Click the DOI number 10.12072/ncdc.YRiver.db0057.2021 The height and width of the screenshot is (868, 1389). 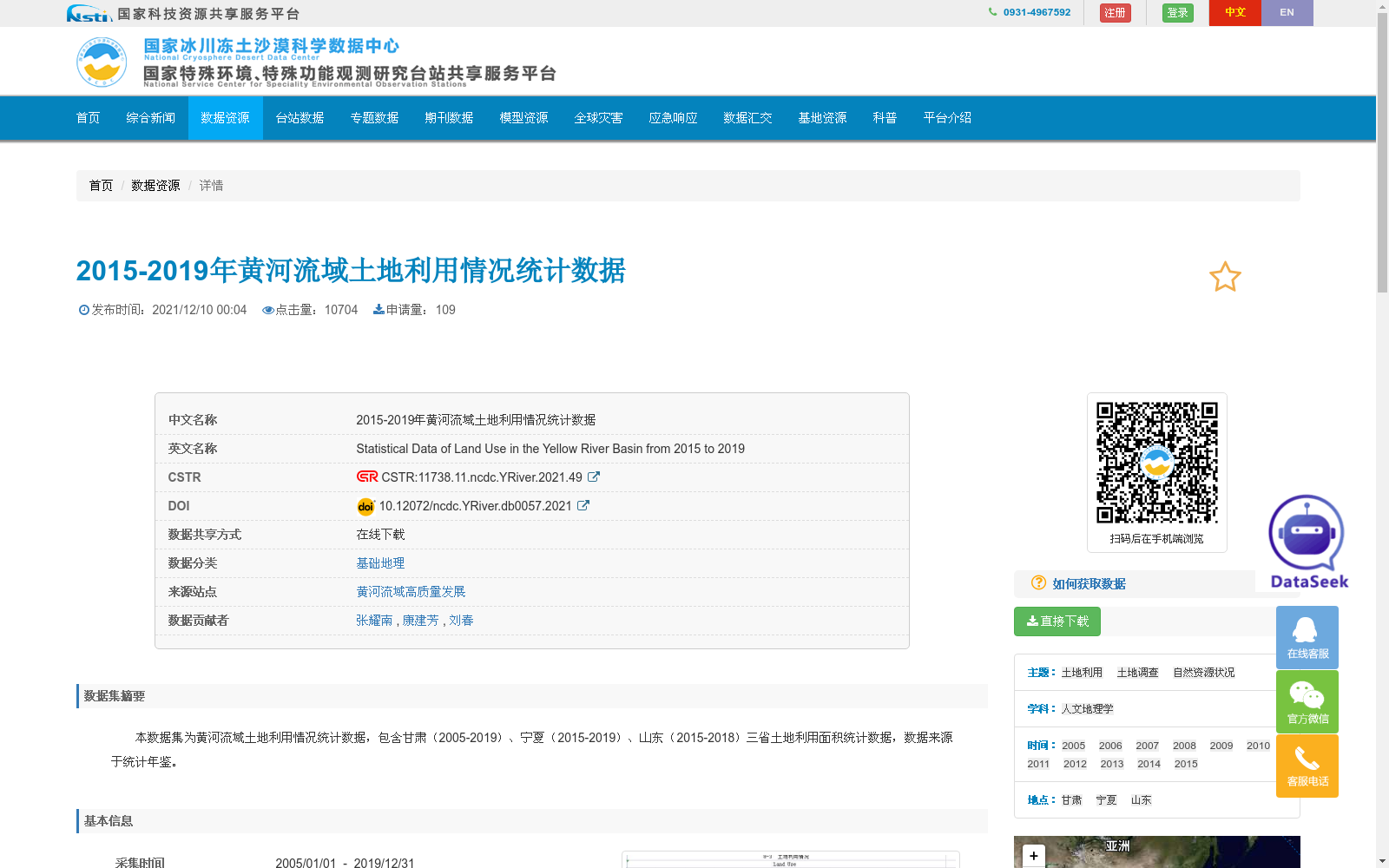coord(475,506)
